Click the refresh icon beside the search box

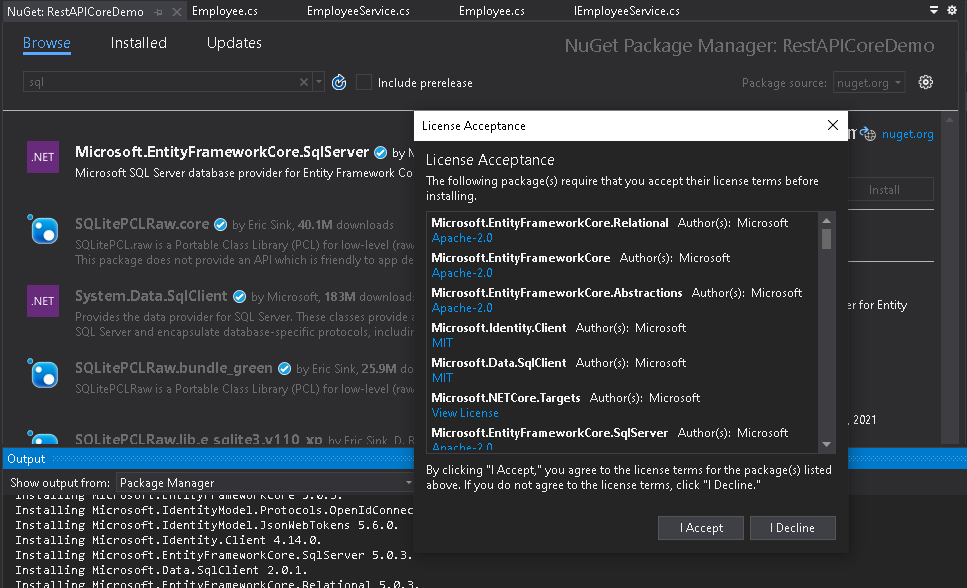339,82
